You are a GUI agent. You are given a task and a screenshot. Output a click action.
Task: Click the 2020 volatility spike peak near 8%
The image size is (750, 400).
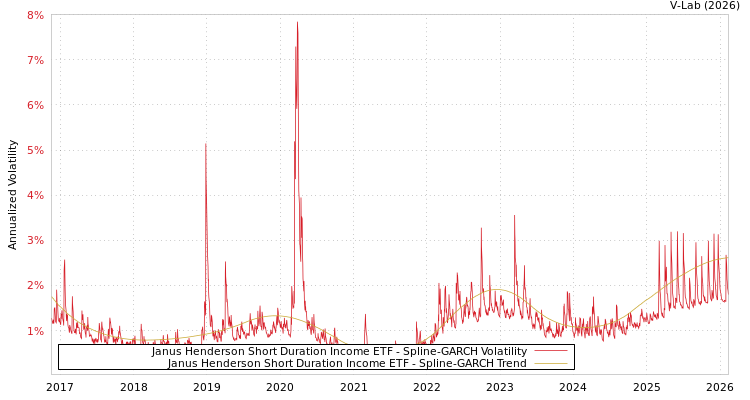click(297, 22)
